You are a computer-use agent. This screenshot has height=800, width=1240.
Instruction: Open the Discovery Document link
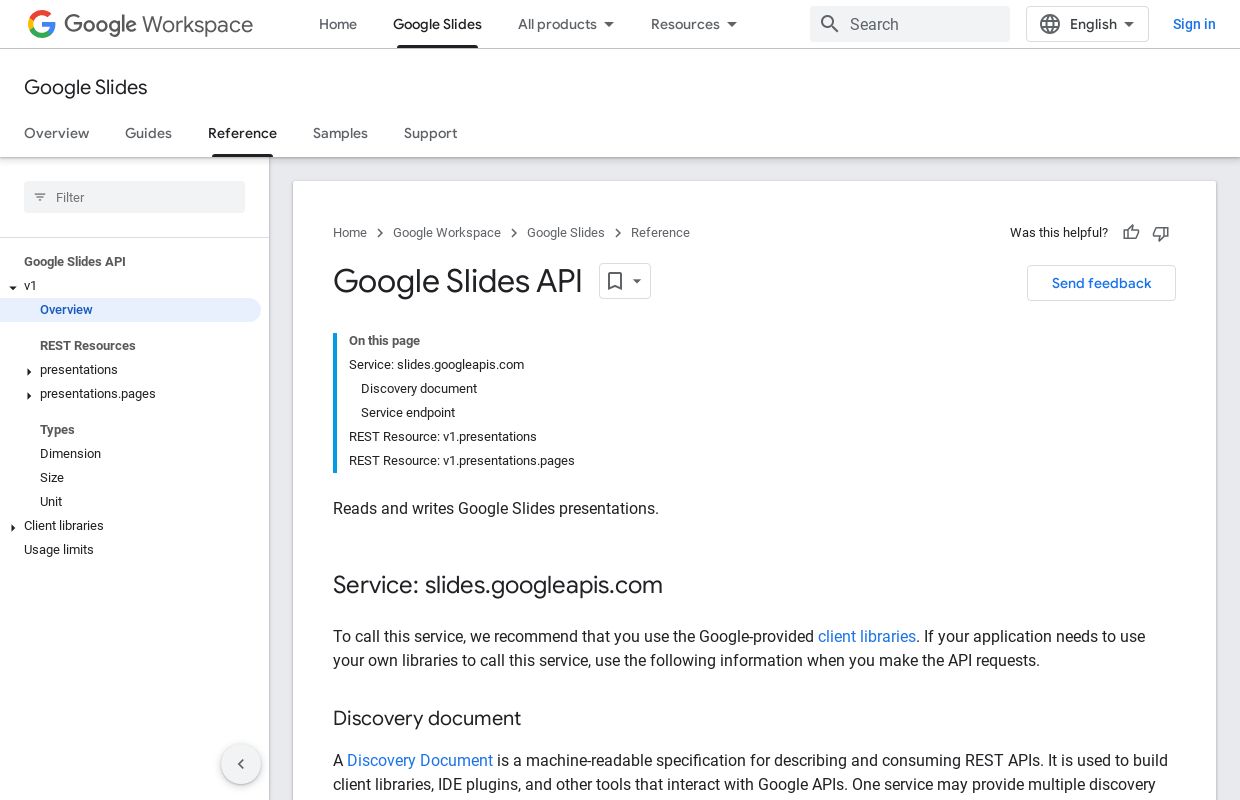420,760
